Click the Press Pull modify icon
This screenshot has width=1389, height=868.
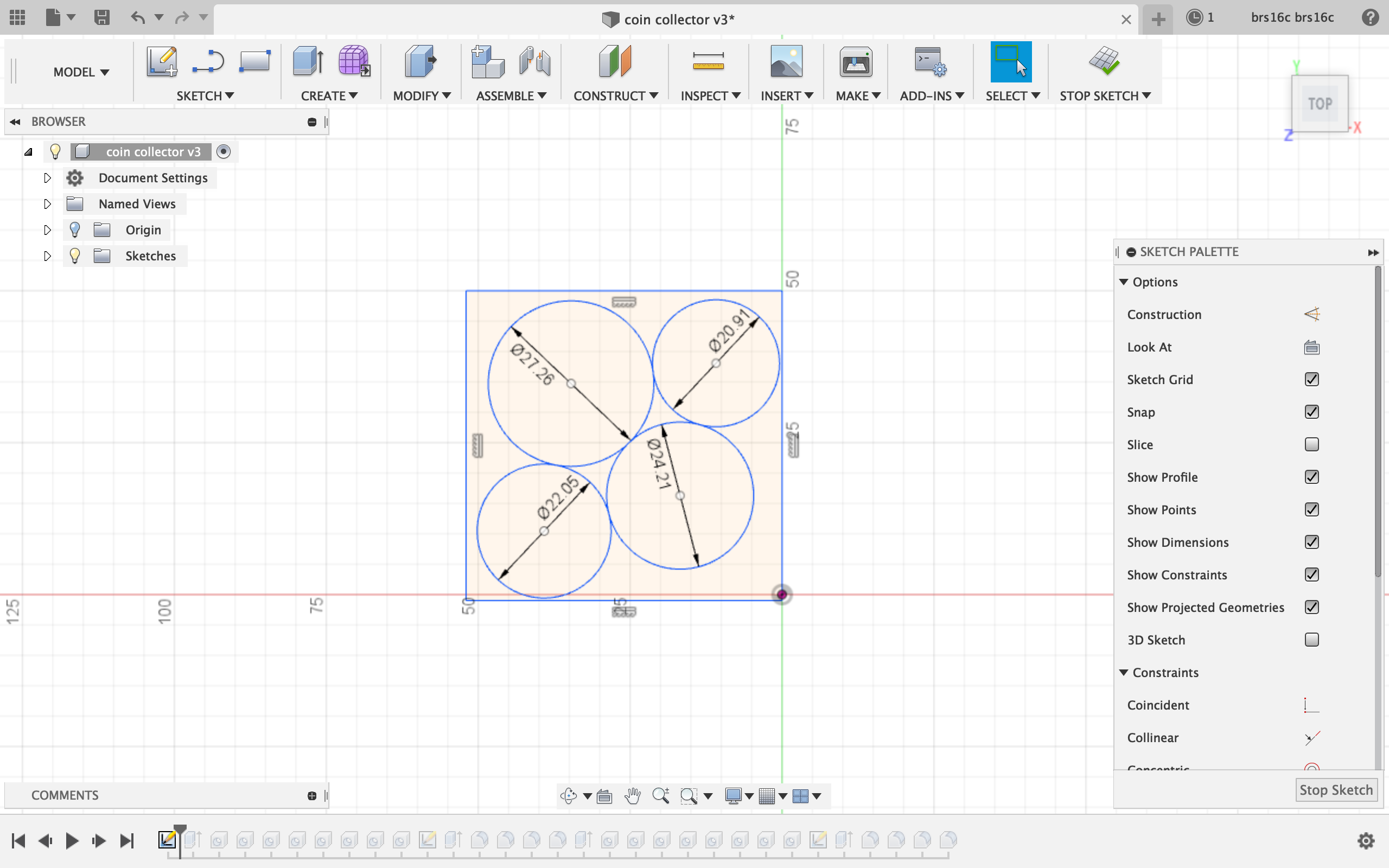pyautogui.click(x=420, y=61)
